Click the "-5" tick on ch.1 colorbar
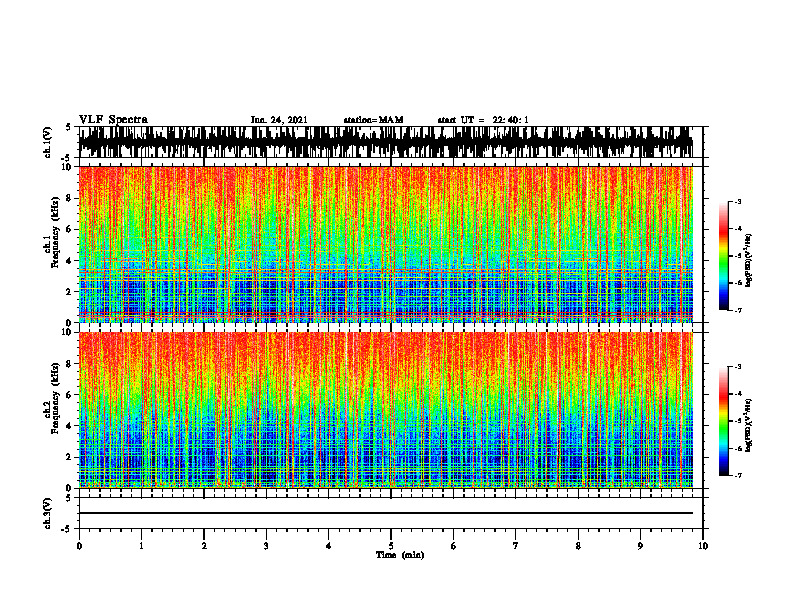 tap(737, 256)
